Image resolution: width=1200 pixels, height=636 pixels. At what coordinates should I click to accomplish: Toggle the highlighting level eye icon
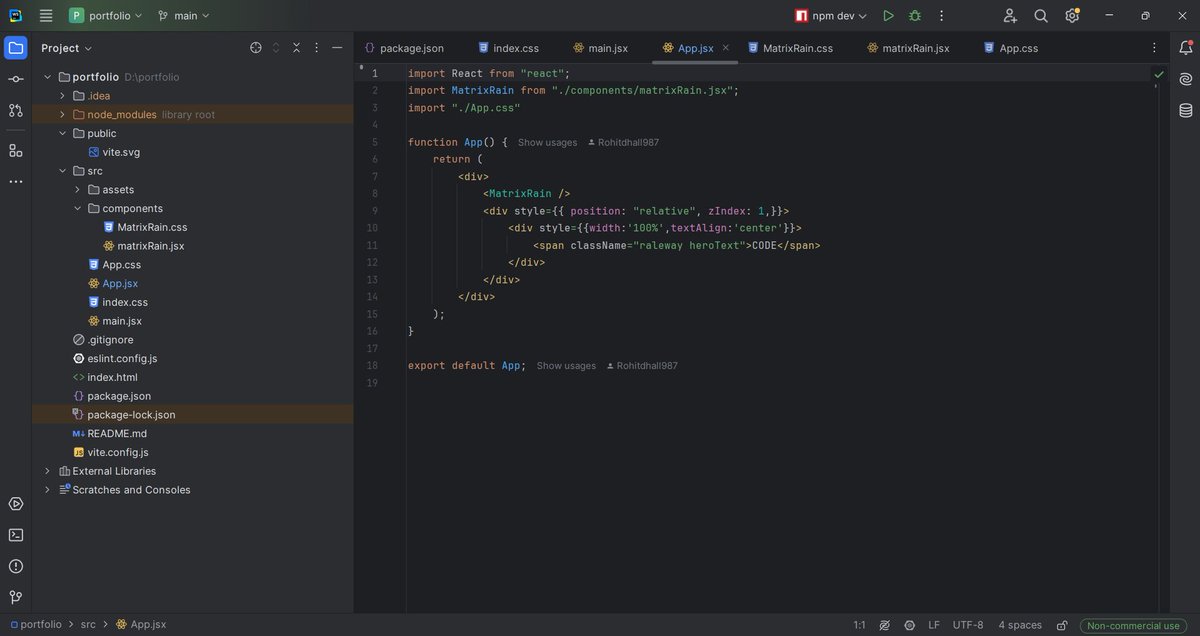[884, 624]
